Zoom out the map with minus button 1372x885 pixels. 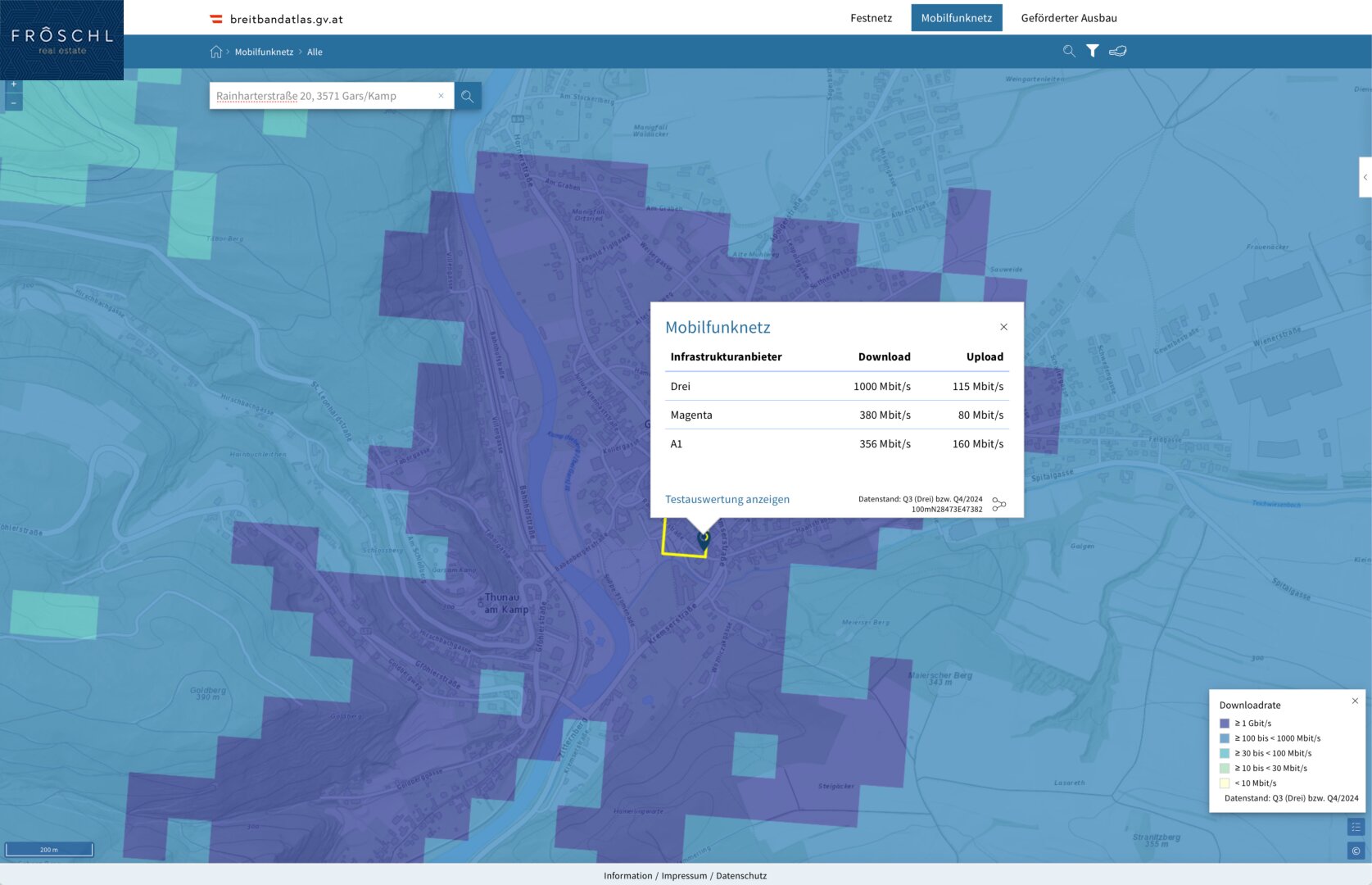(14, 103)
